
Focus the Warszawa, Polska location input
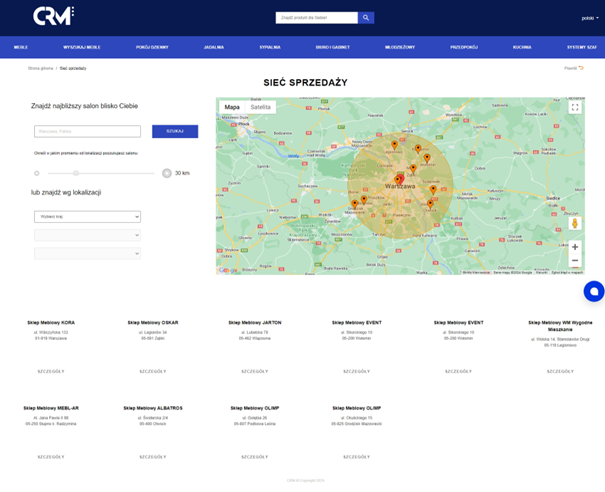pos(88,131)
